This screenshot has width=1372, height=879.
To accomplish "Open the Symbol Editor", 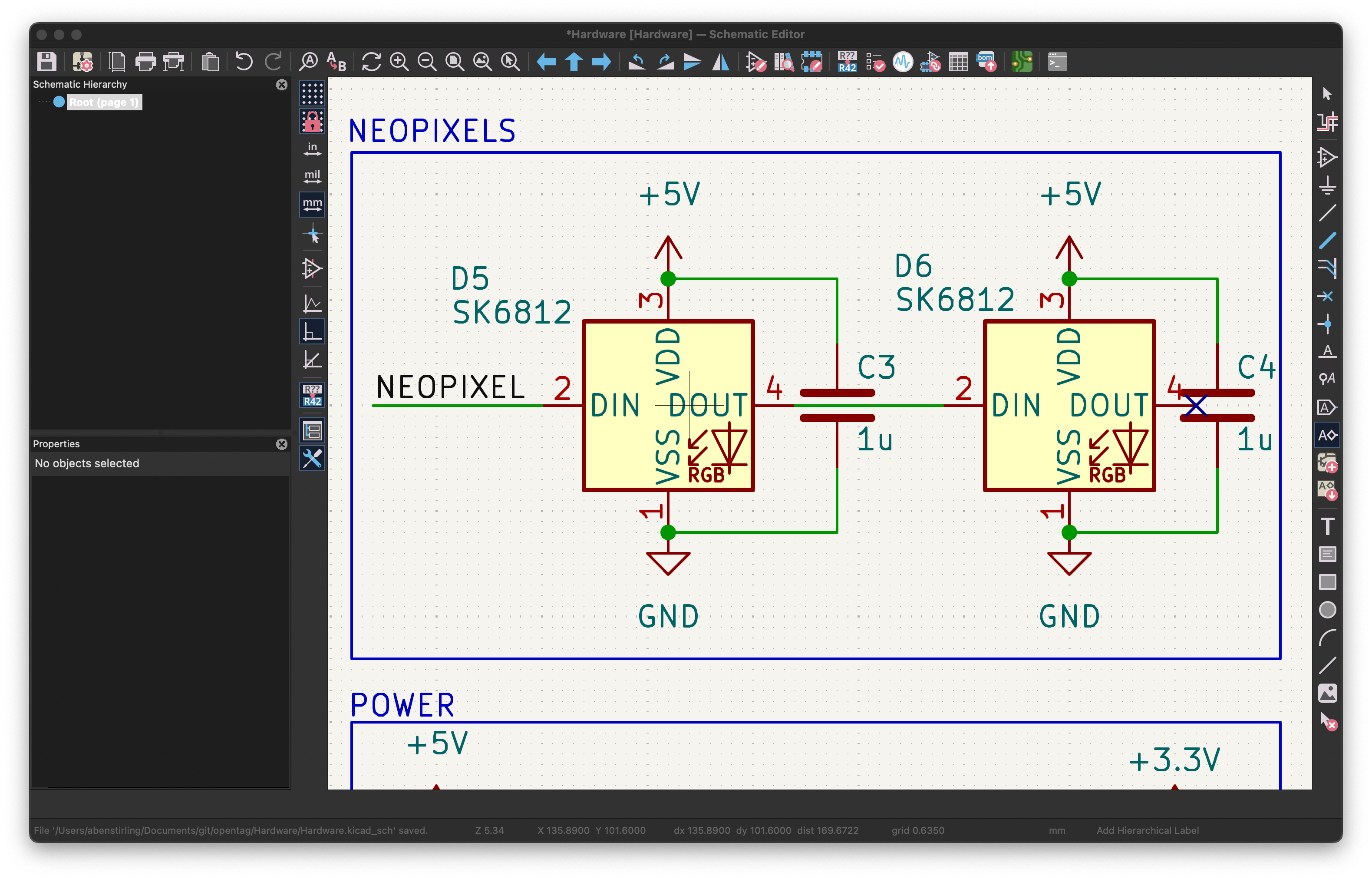I will pos(756,62).
